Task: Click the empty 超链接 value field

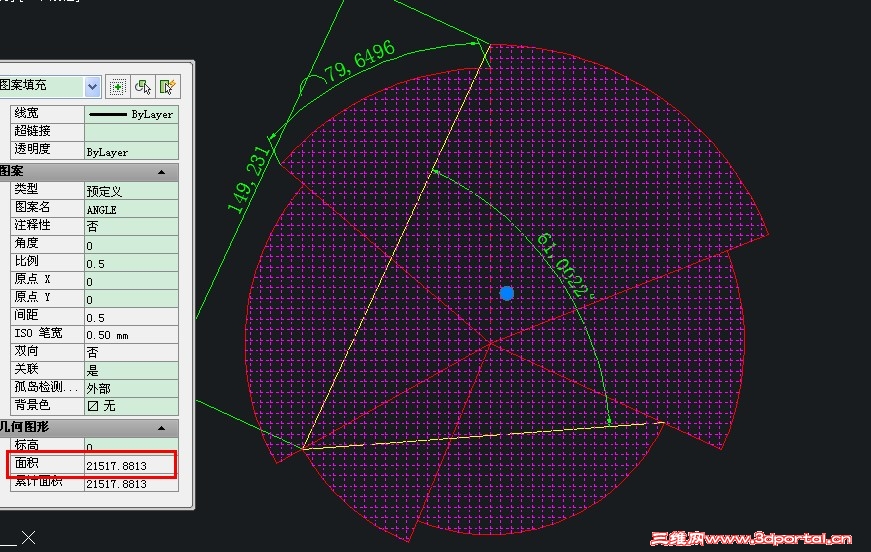Action: tap(131, 132)
